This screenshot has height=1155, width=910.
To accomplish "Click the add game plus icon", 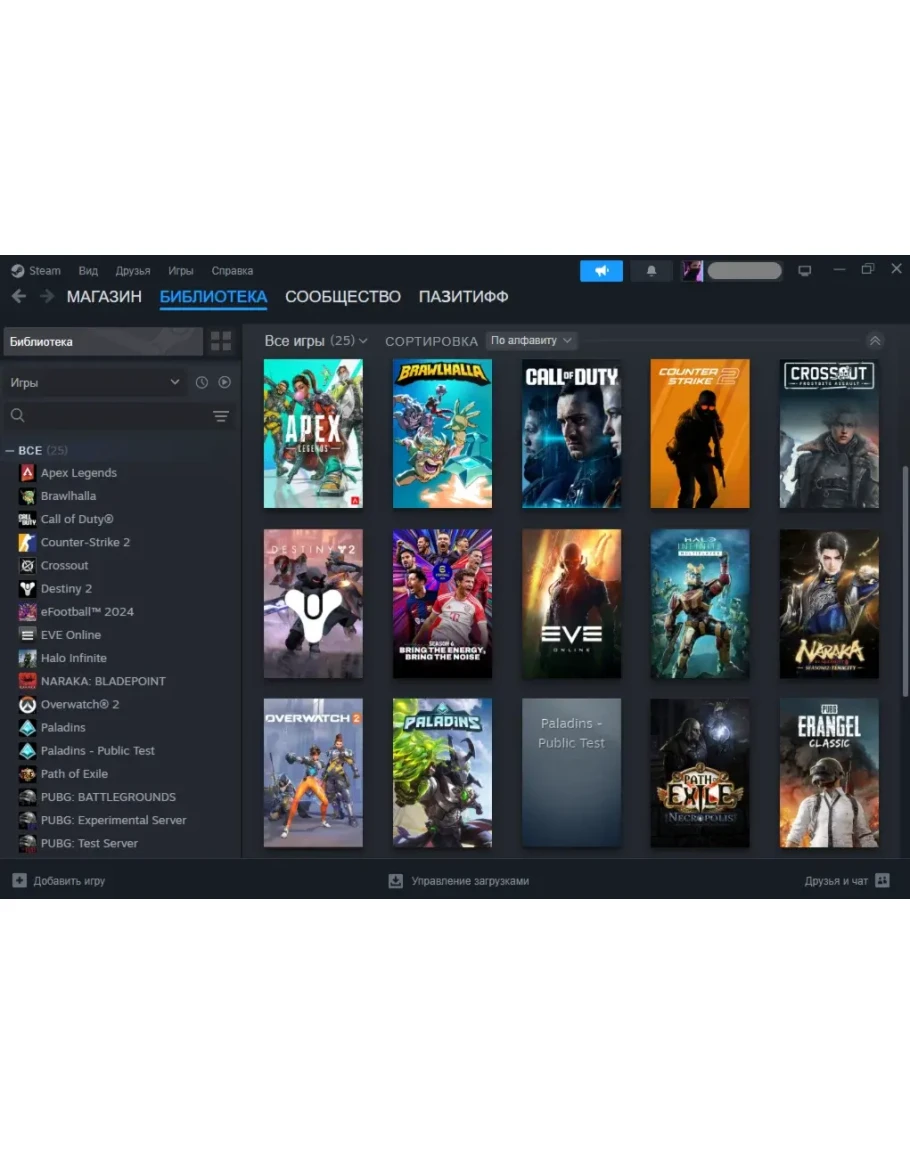I will 20,881.
